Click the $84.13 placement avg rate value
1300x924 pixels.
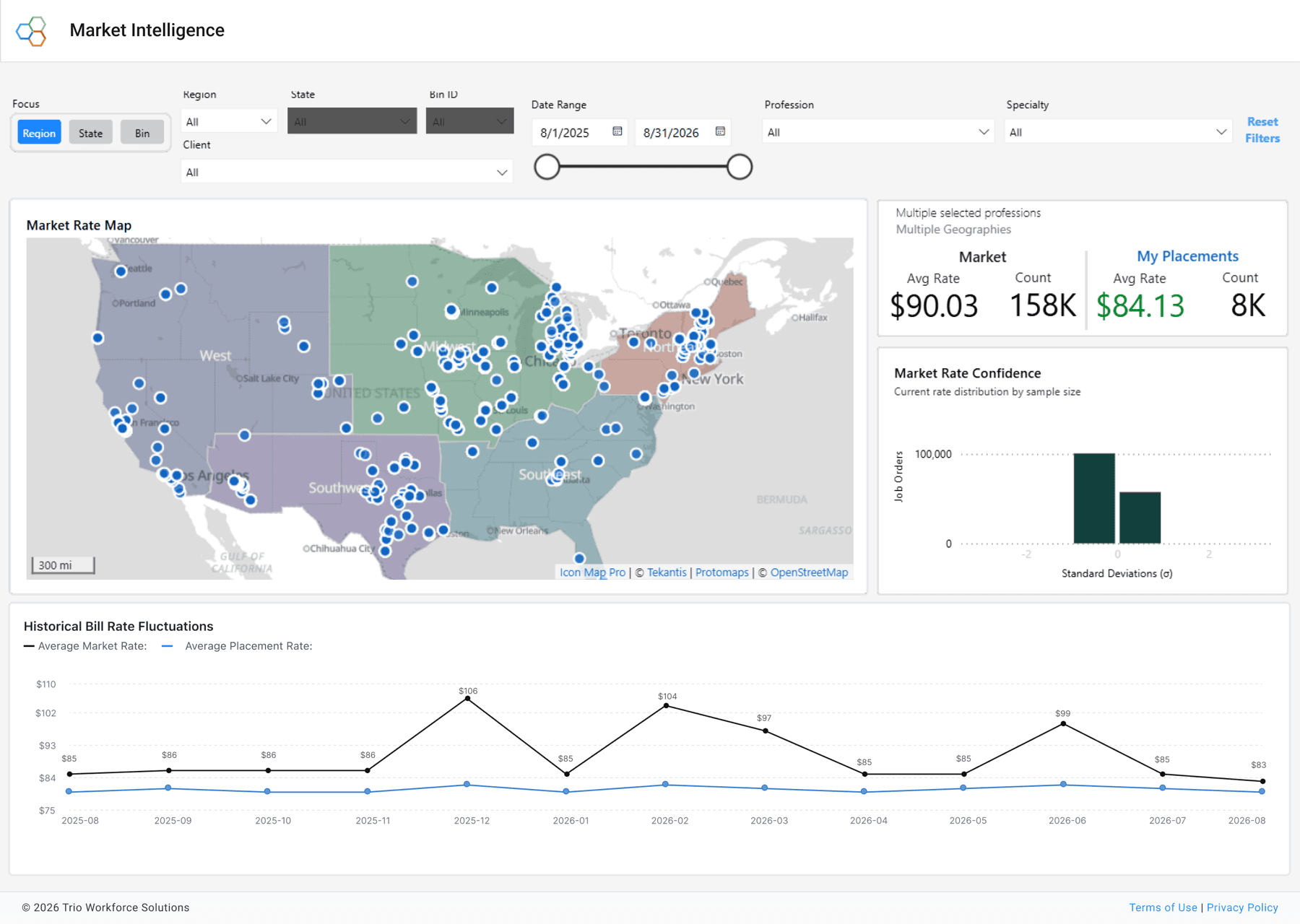click(x=1140, y=305)
